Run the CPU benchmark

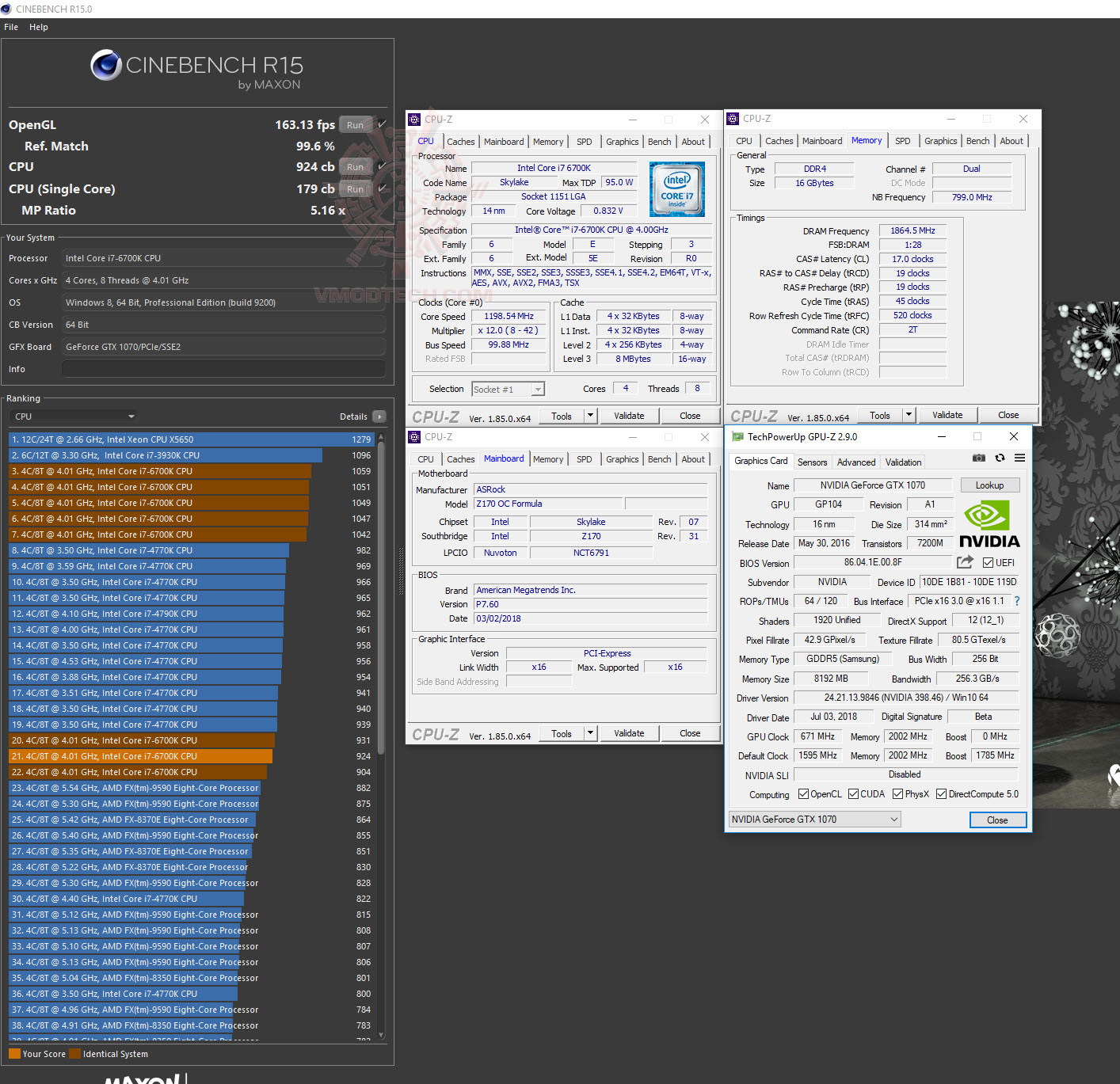pyautogui.click(x=356, y=167)
